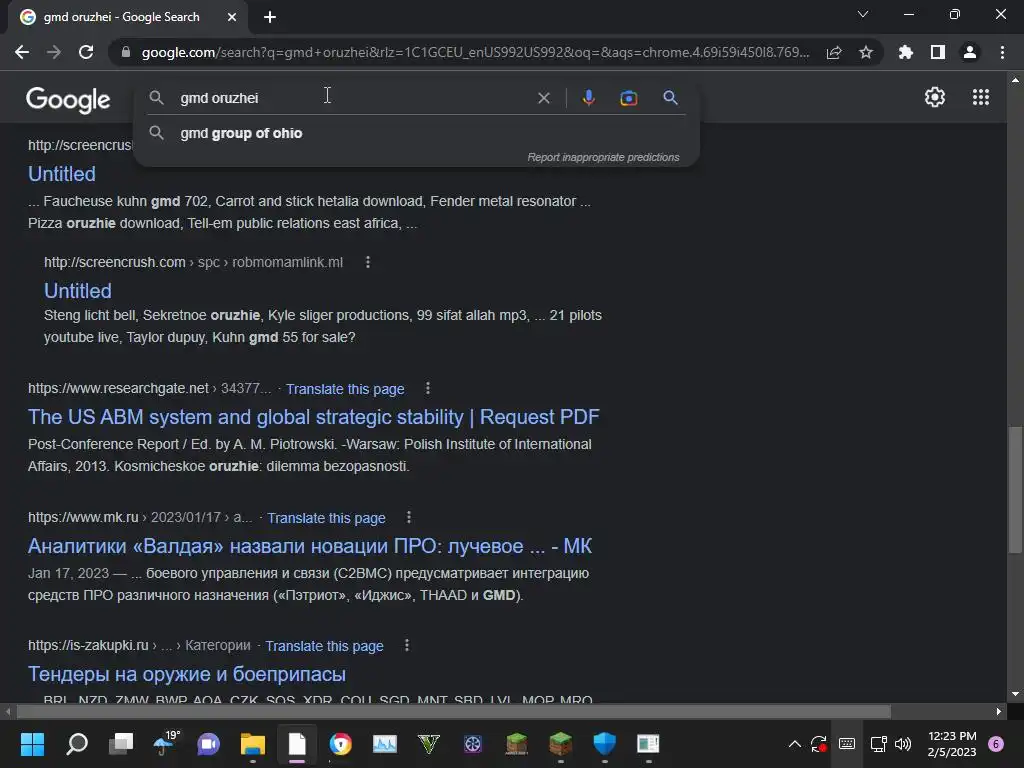Reload the Google search page
Screen dimensions: 1024x768
[86, 52]
